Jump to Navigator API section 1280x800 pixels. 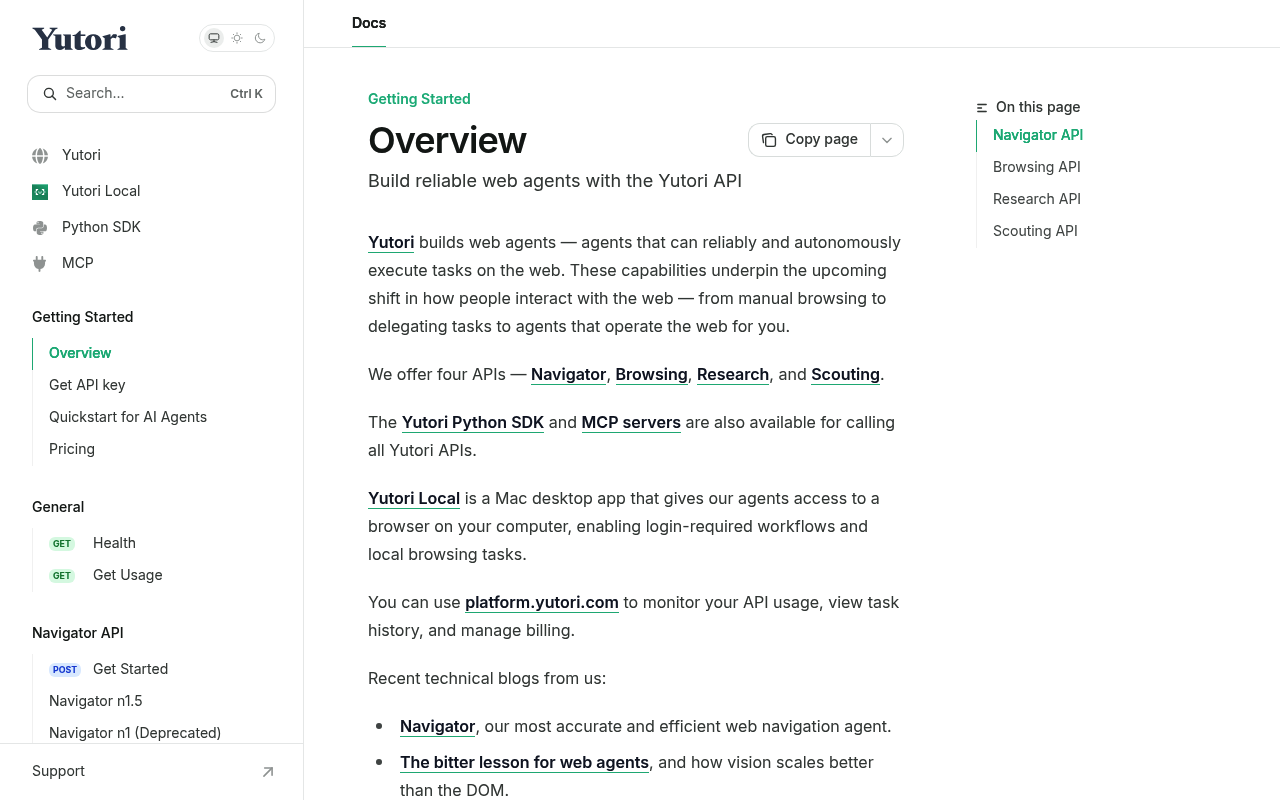click(1038, 135)
